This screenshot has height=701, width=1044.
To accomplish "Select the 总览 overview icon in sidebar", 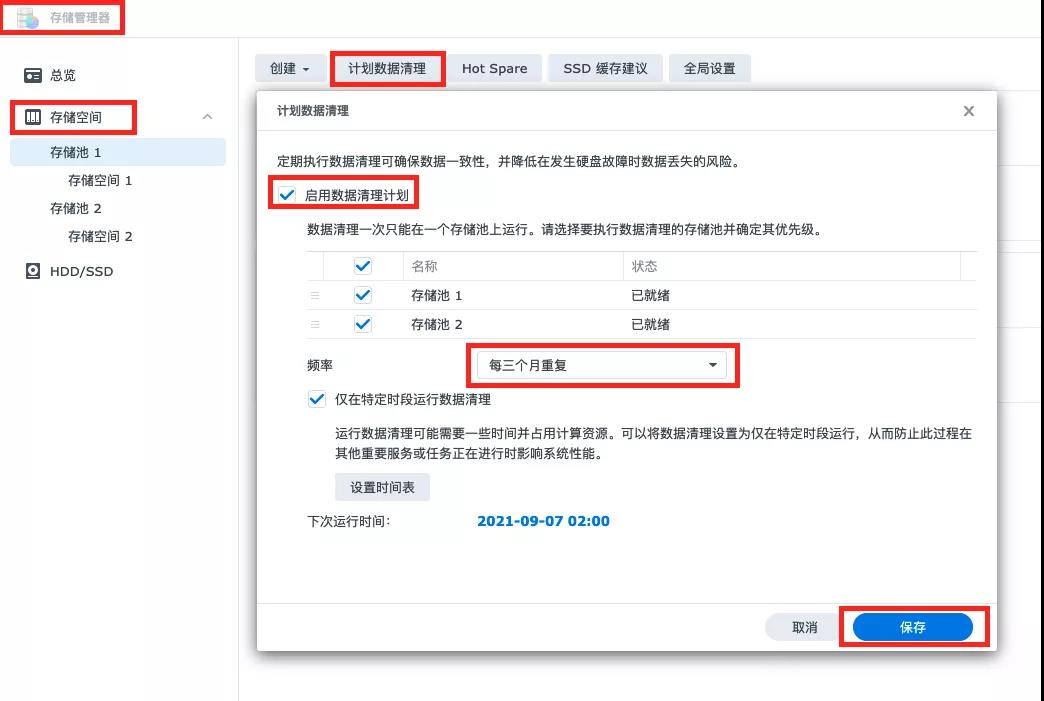I will 31,75.
